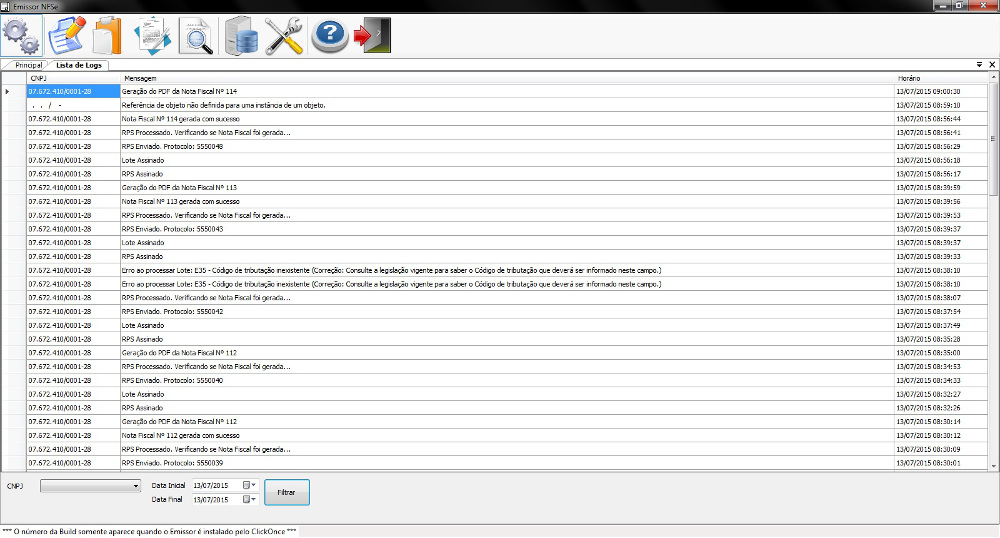Select the Lista de Logs tab
The image size is (1000, 538).
(79, 65)
